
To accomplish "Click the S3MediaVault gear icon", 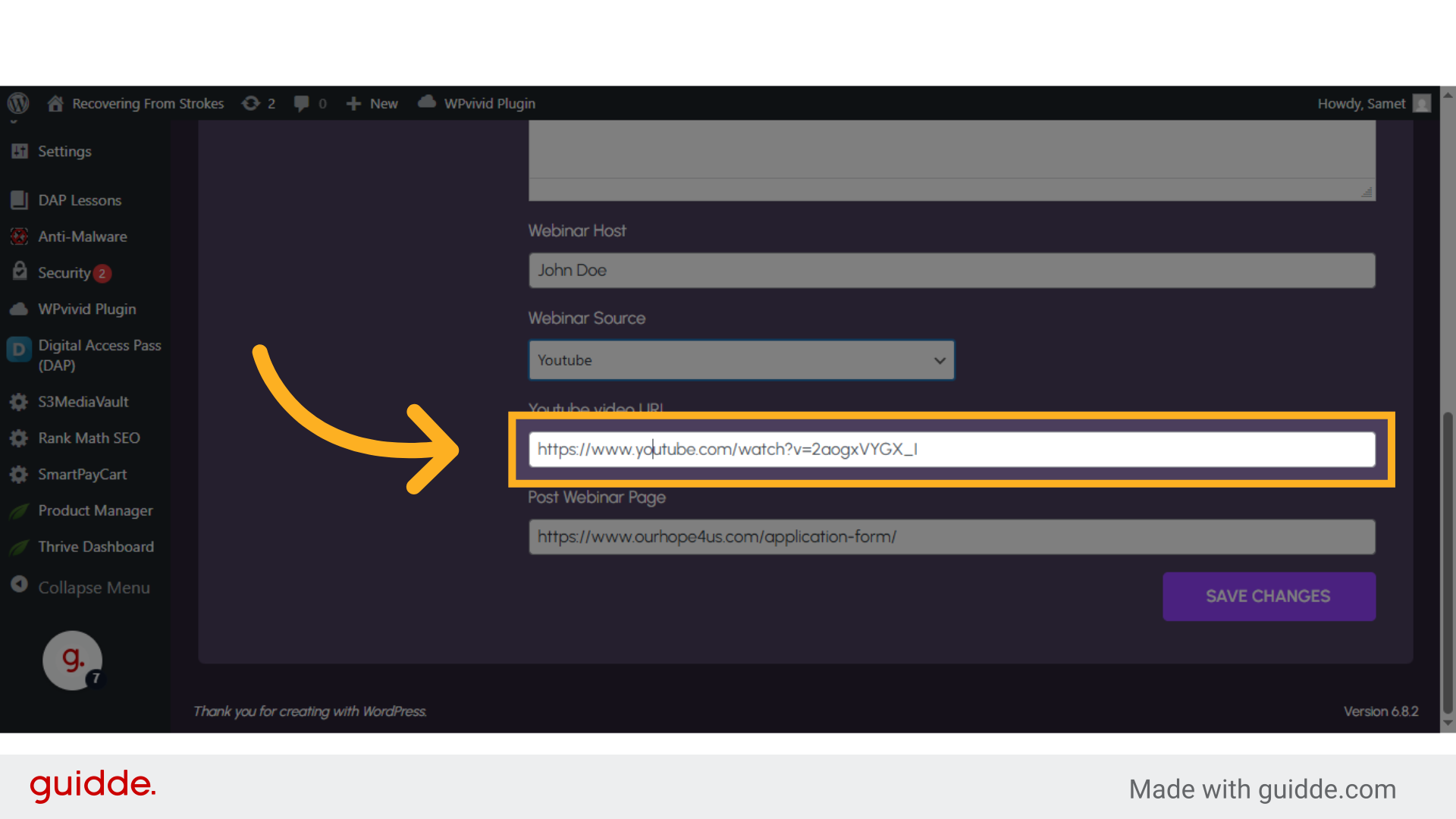I will click(19, 402).
